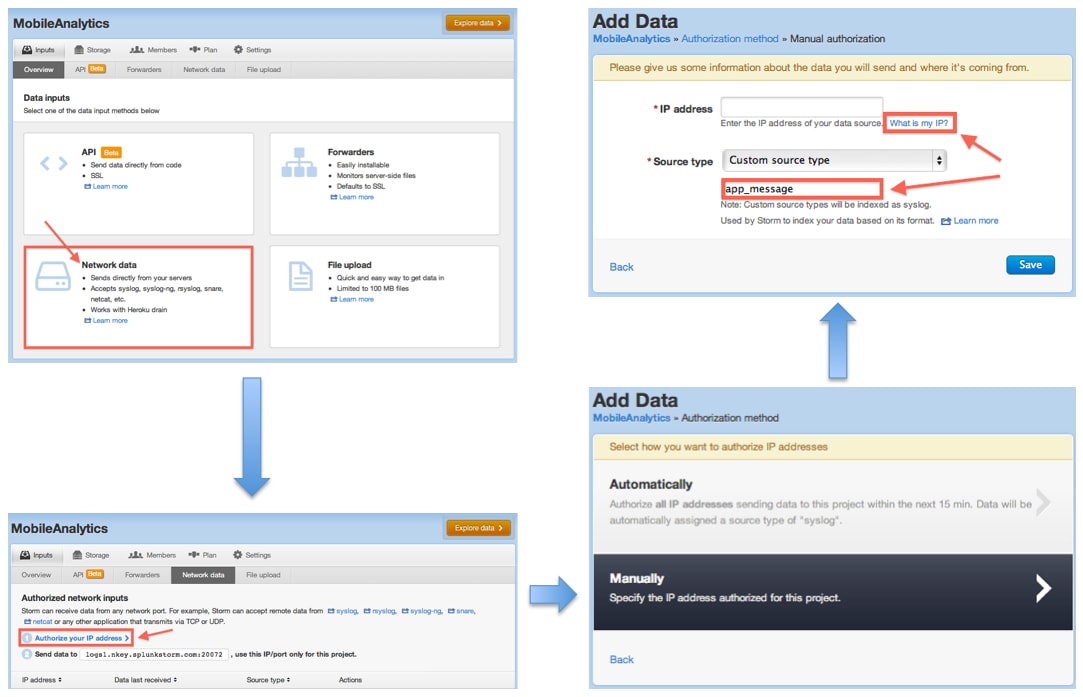Click the Actions column header

click(x=350, y=680)
